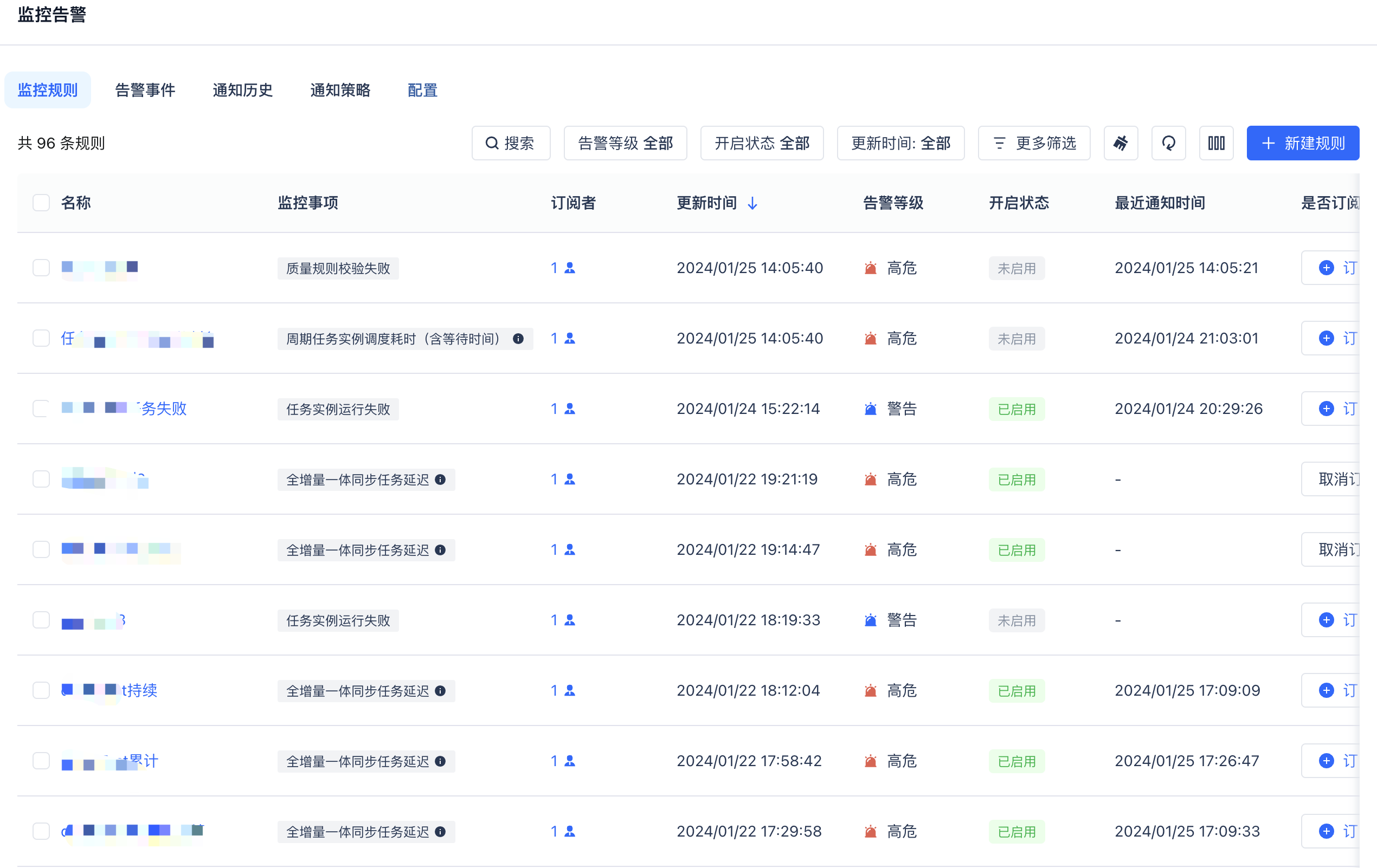The image size is (1377, 868).
Task: Click info icon on 19:21:19 row
Action: click(440, 480)
